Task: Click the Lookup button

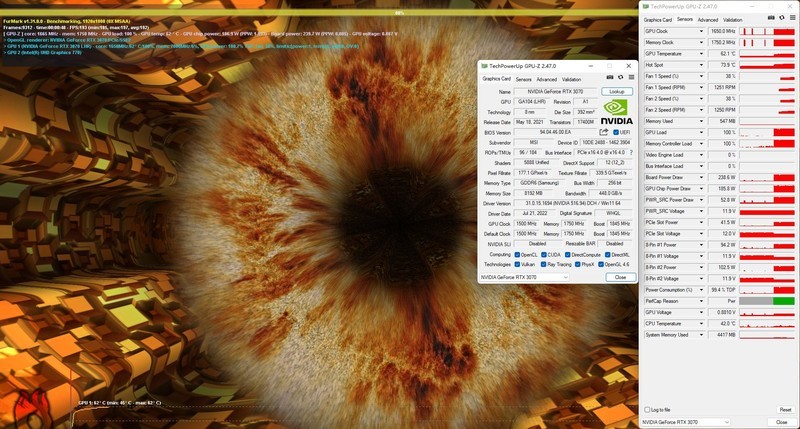Action: click(616, 91)
